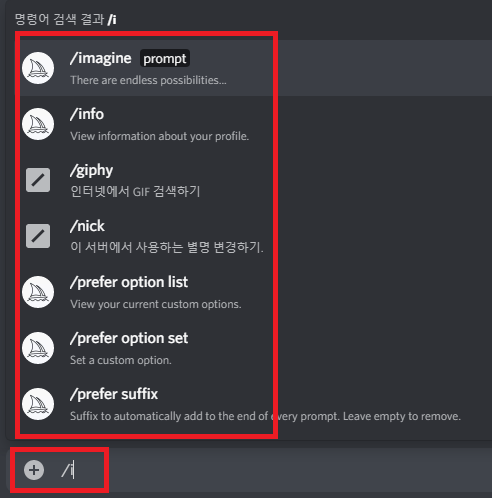
Task: Click 'There are endless possibilities...' description text
Action: point(148,80)
